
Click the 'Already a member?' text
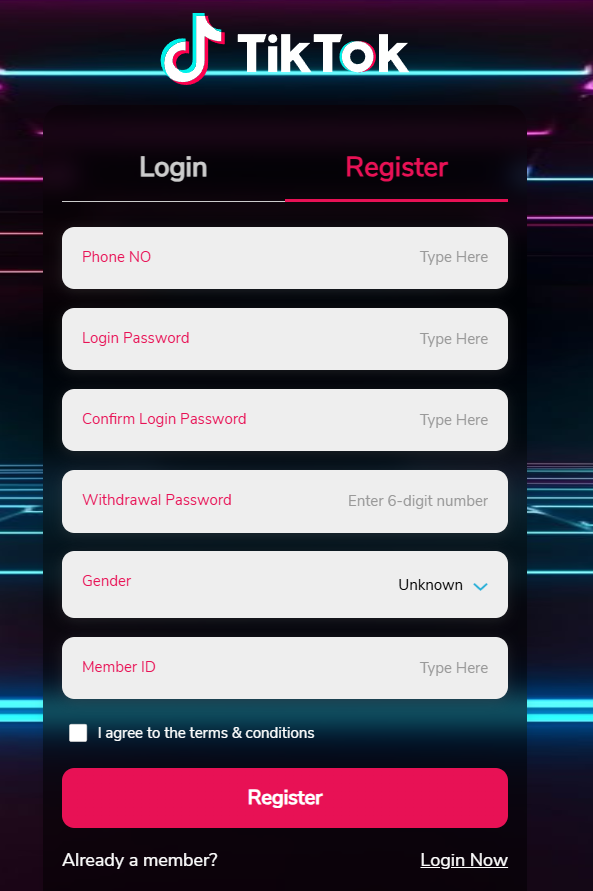[140, 860]
